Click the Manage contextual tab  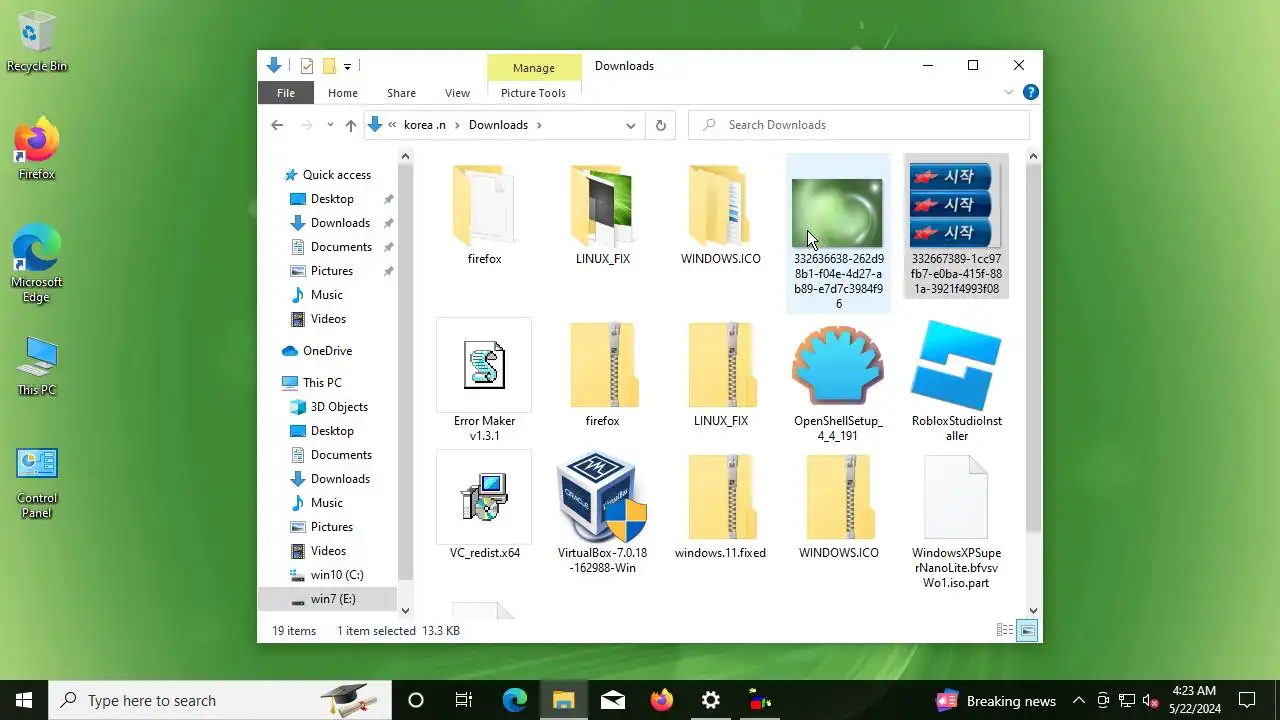click(x=533, y=68)
